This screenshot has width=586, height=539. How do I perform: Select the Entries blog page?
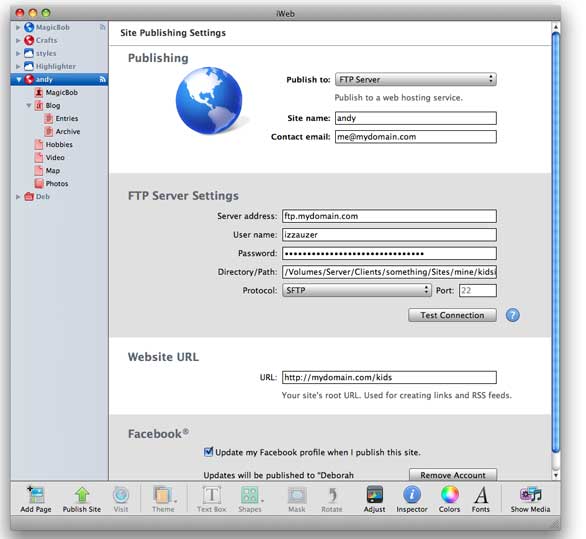(61, 118)
